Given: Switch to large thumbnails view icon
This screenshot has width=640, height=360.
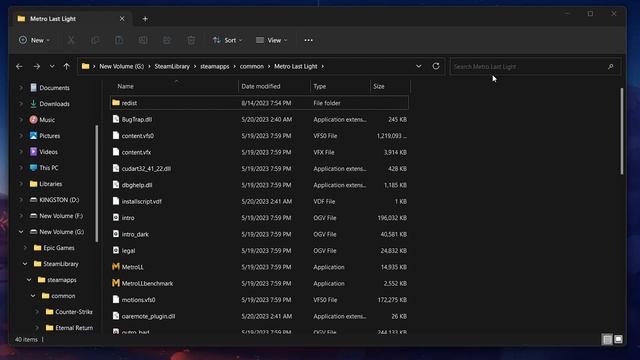Looking at the screenshot, I should click(618, 339).
